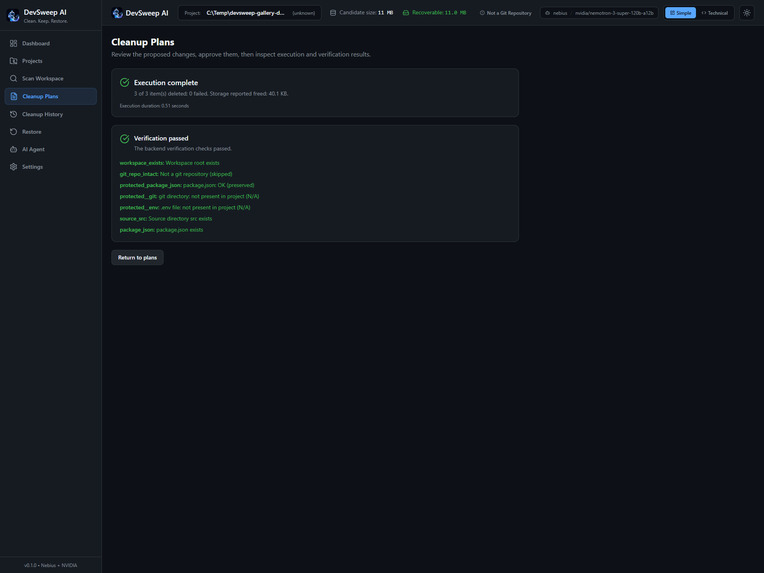Click the Cleanup Plans document icon
Viewport: 764px width, 573px height.
click(13, 96)
